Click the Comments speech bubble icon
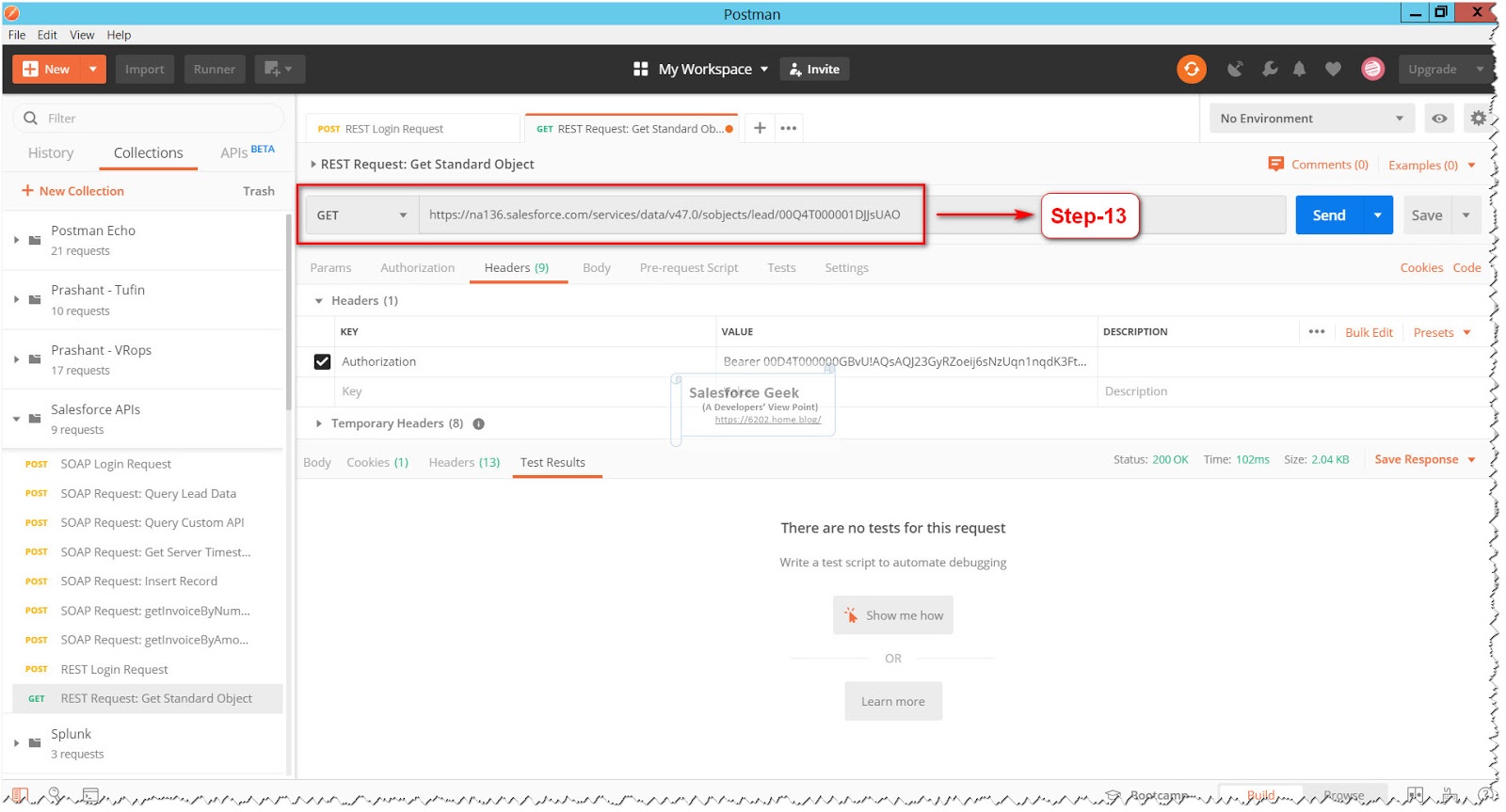Screen dimensions: 1506x812 1276,164
